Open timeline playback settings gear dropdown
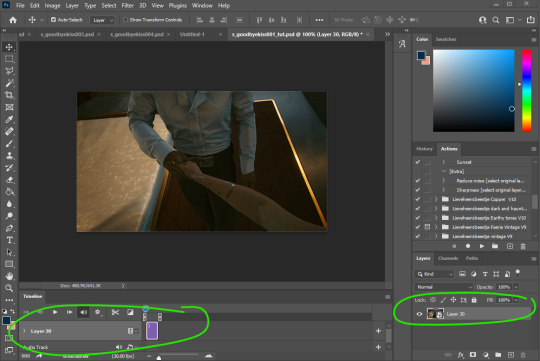This screenshot has width=540, height=361. tap(98, 312)
